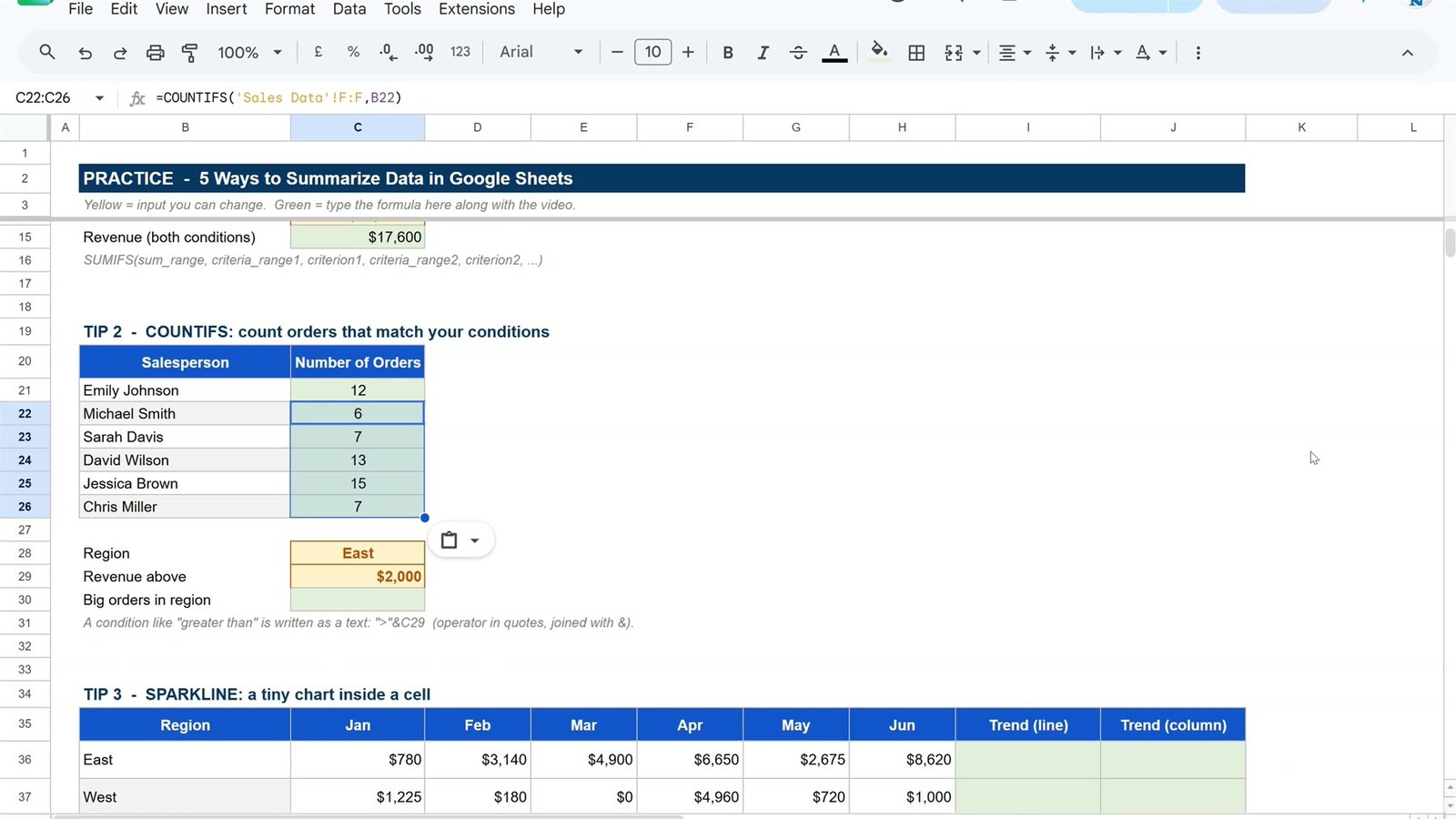Print the spreadsheet
The image size is (1456, 819).
point(156,53)
